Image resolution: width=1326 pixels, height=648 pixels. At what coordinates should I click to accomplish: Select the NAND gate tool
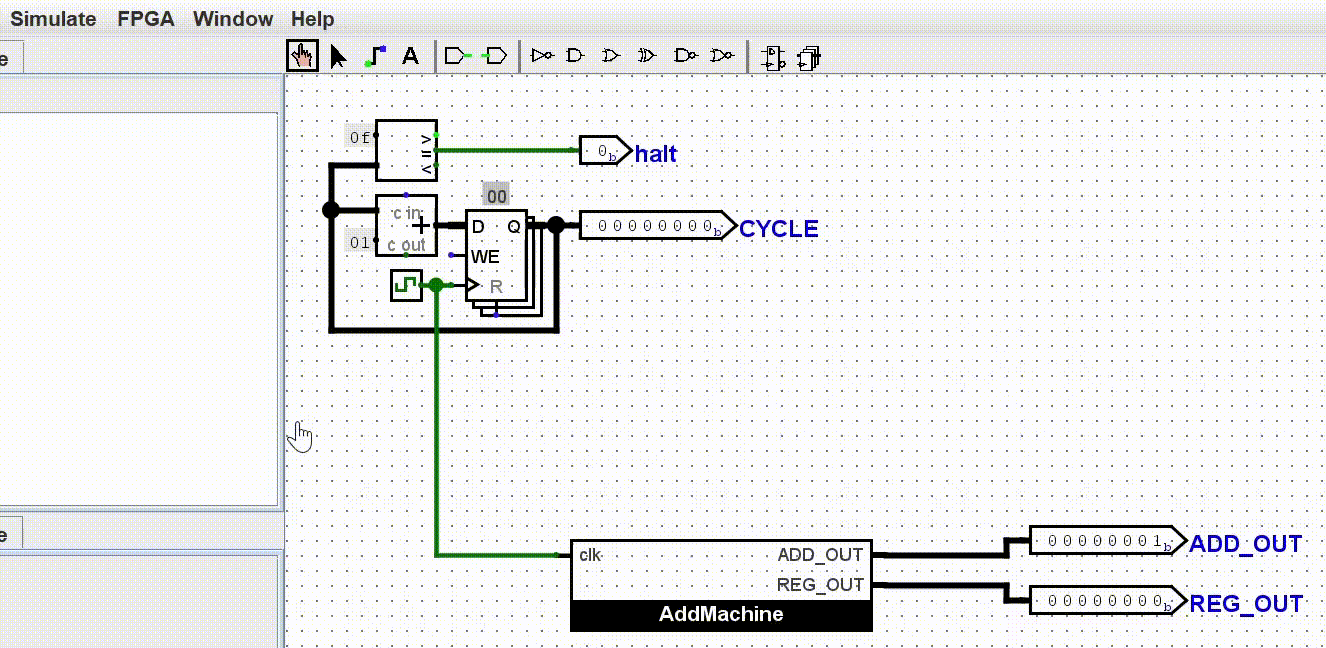click(685, 56)
